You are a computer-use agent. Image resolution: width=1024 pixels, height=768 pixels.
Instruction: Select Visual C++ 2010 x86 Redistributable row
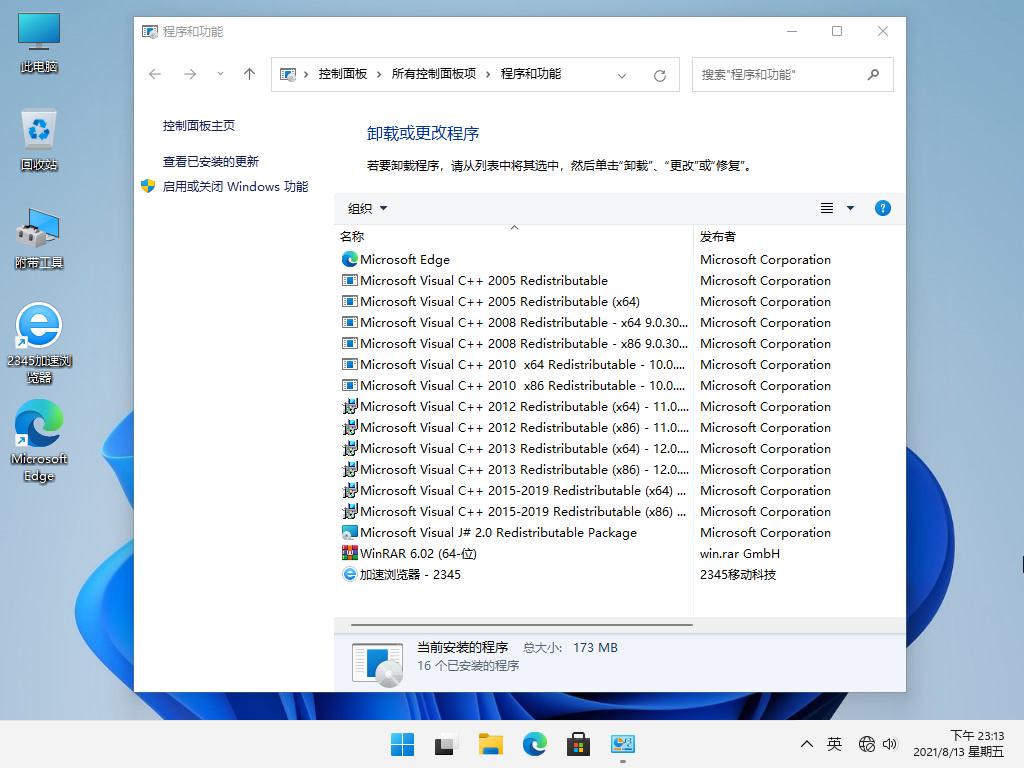point(514,385)
